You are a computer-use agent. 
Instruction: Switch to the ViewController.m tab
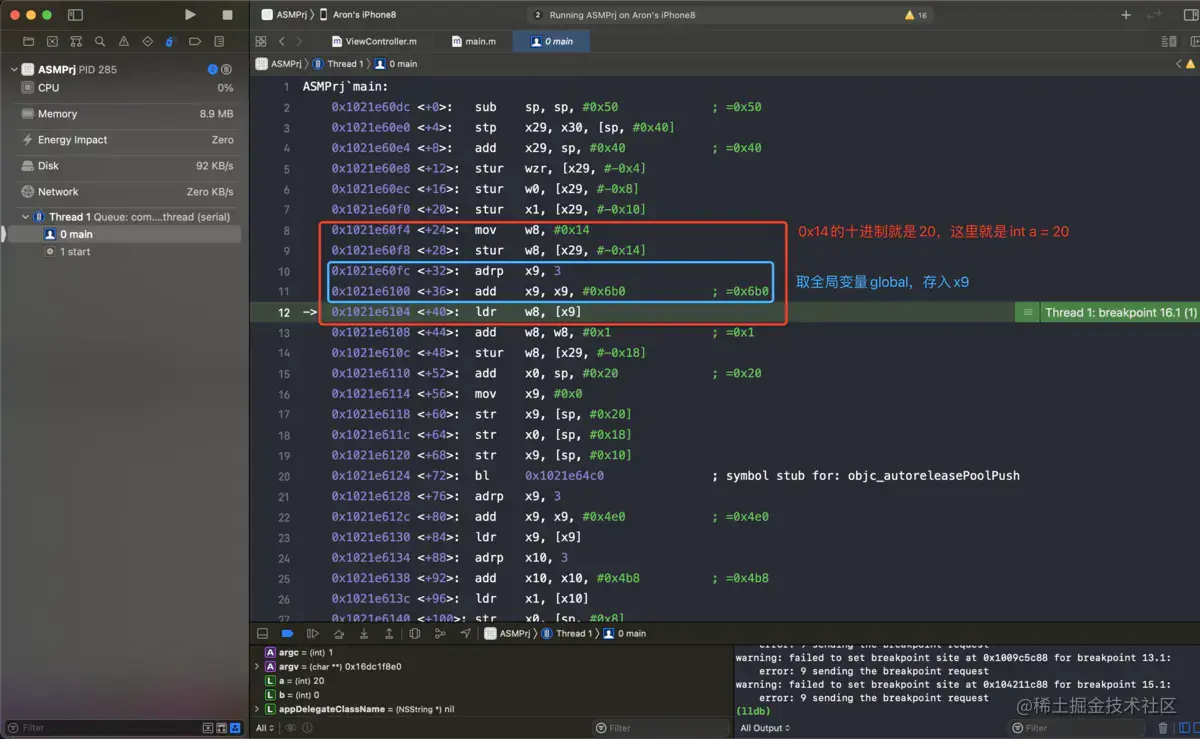[x=373, y=42]
